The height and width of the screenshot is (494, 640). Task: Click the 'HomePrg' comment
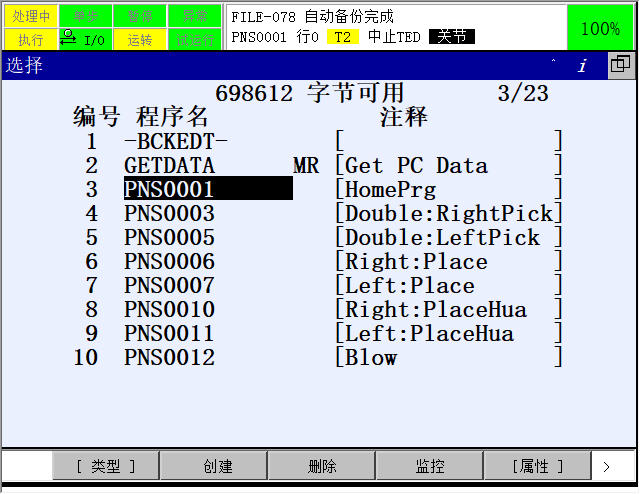391,190
